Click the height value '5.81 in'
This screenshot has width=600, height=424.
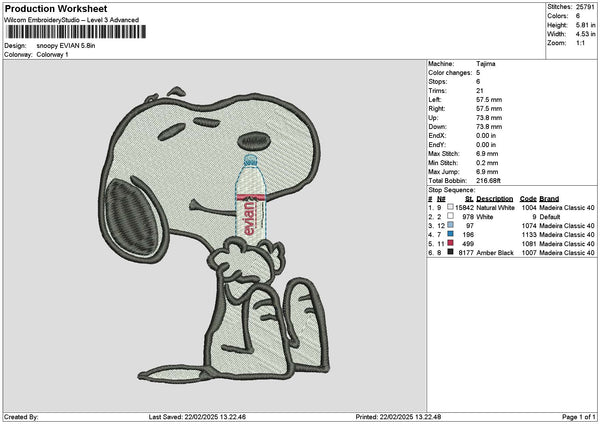click(x=585, y=25)
